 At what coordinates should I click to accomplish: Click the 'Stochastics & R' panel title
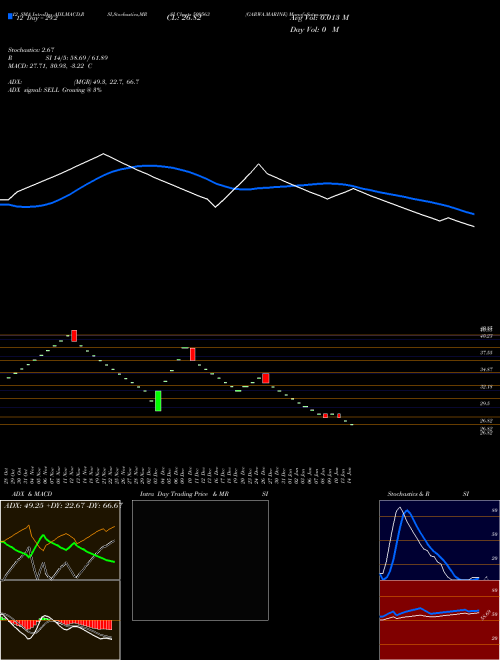[x=408, y=494]
